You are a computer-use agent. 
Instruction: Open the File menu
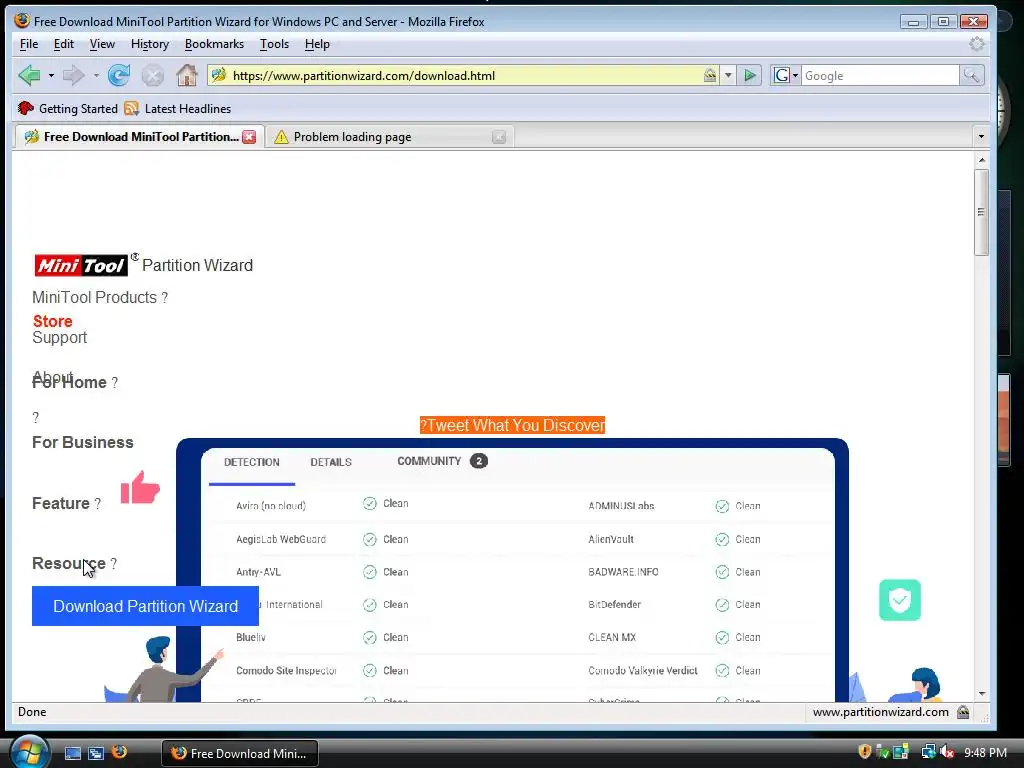pyautogui.click(x=29, y=44)
